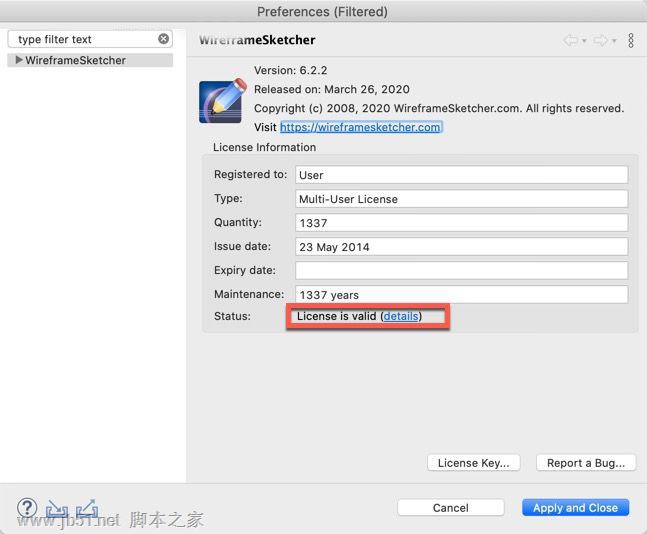Click the import preferences icon
The width and height of the screenshot is (647, 534).
tap(57, 508)
